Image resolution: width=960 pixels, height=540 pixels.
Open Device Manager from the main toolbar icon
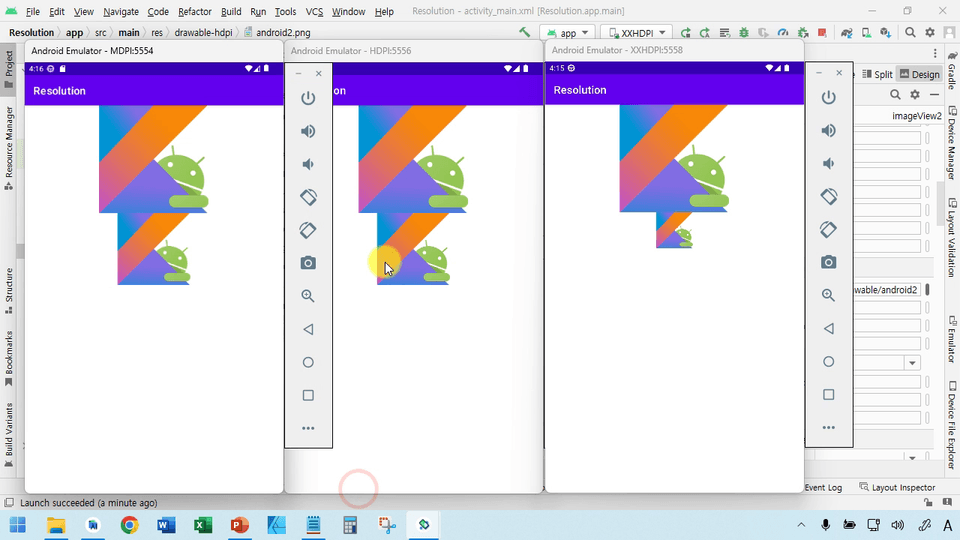pos(866,32)
